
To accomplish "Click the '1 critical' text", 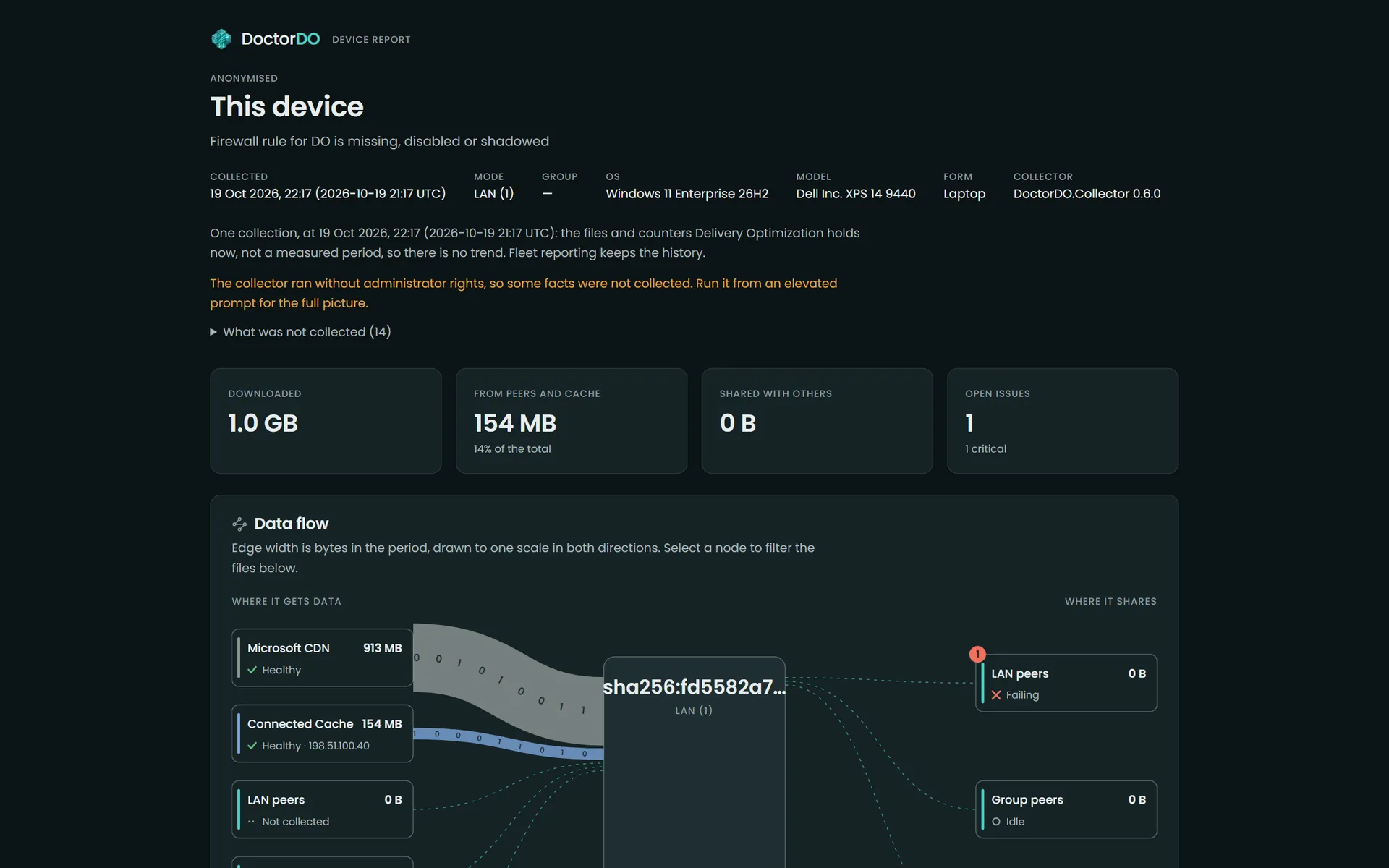I will [985, 448].
